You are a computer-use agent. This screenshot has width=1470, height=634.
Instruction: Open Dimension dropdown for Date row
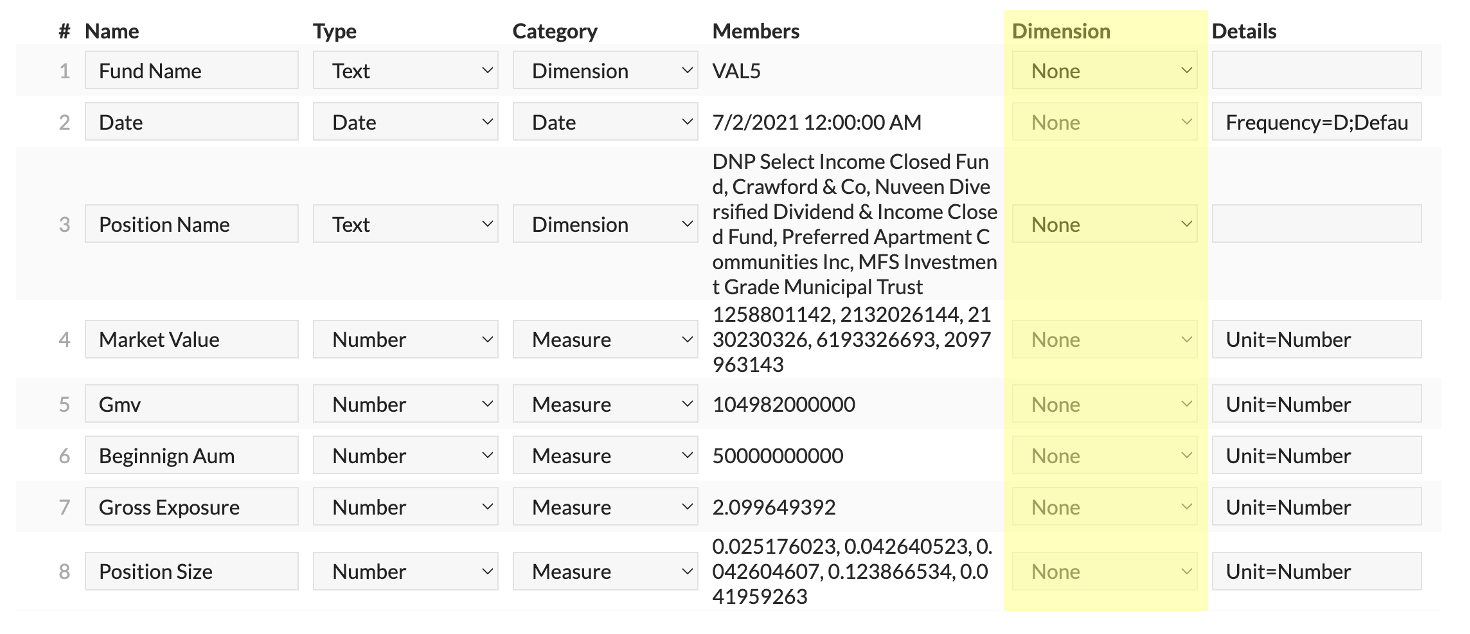pos(1104,122)
